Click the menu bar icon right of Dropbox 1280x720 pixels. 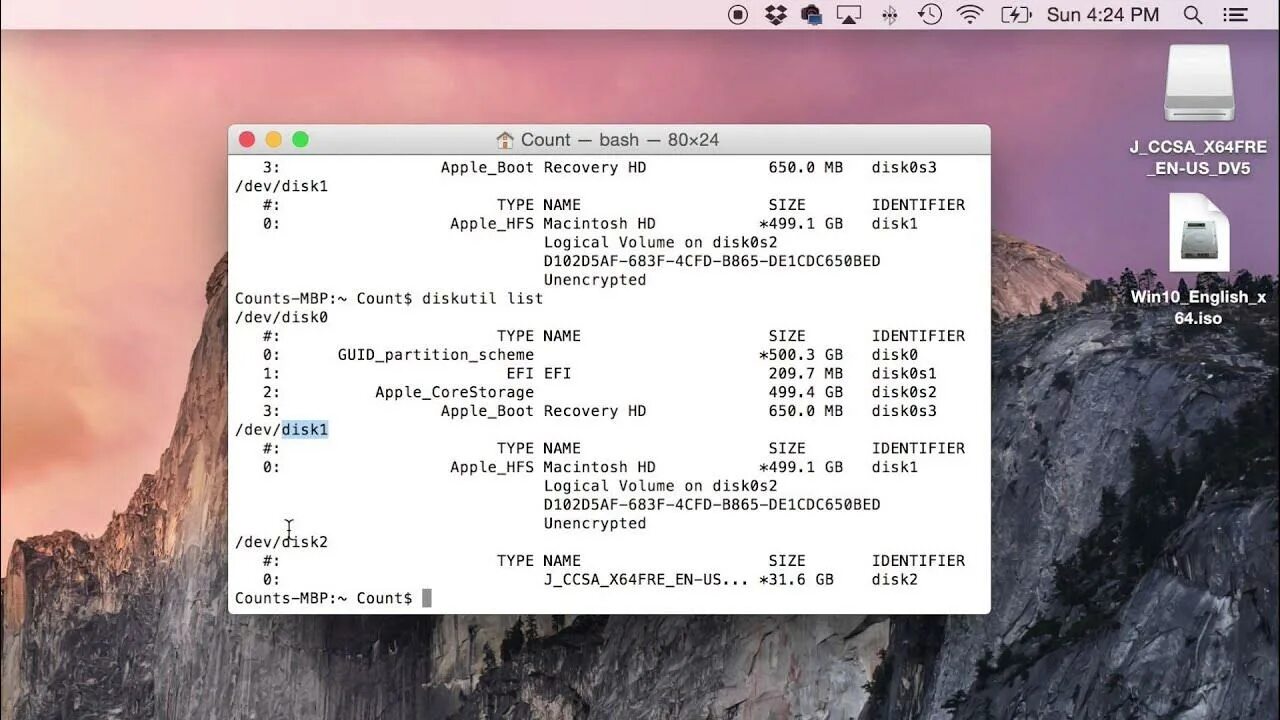click(x=811, y=14)
